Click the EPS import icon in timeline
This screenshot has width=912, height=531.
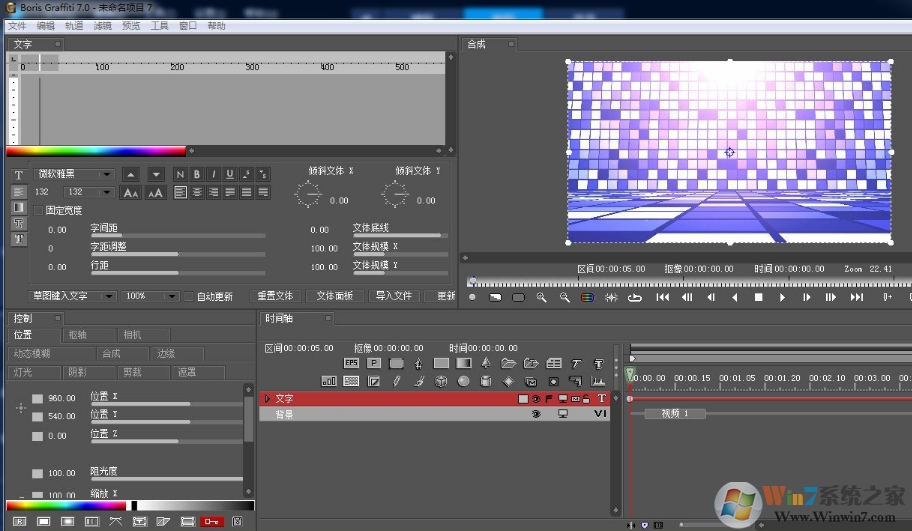tap(351, 363)
